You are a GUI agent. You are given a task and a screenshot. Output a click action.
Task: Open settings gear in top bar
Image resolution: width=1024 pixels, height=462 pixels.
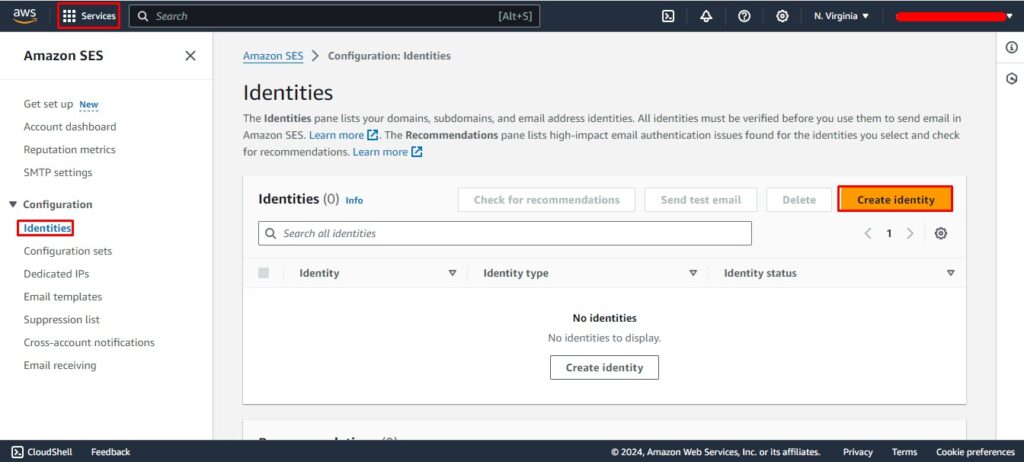(782, 16)
